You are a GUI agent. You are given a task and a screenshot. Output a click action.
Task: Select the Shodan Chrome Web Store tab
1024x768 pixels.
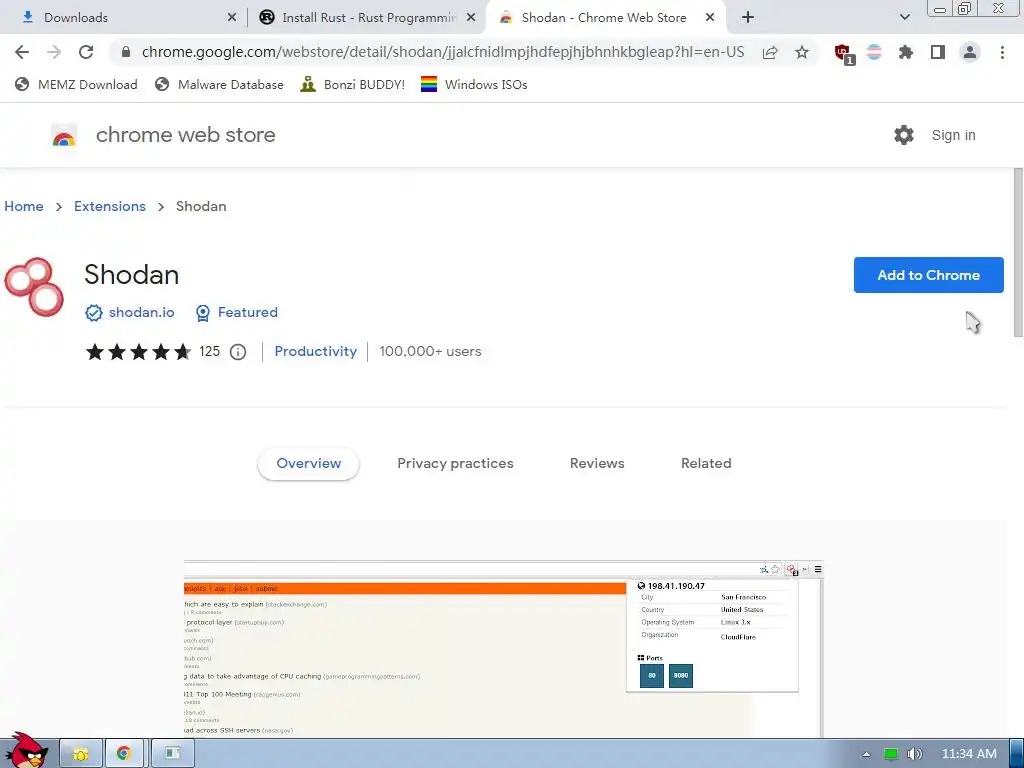[x=604, y=18]
